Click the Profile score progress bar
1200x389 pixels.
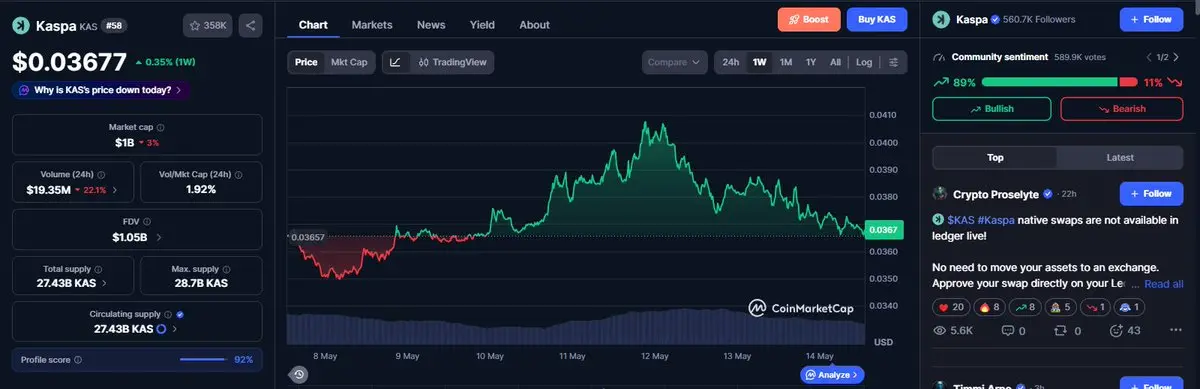pyautogui.click(x=203, y=359)
